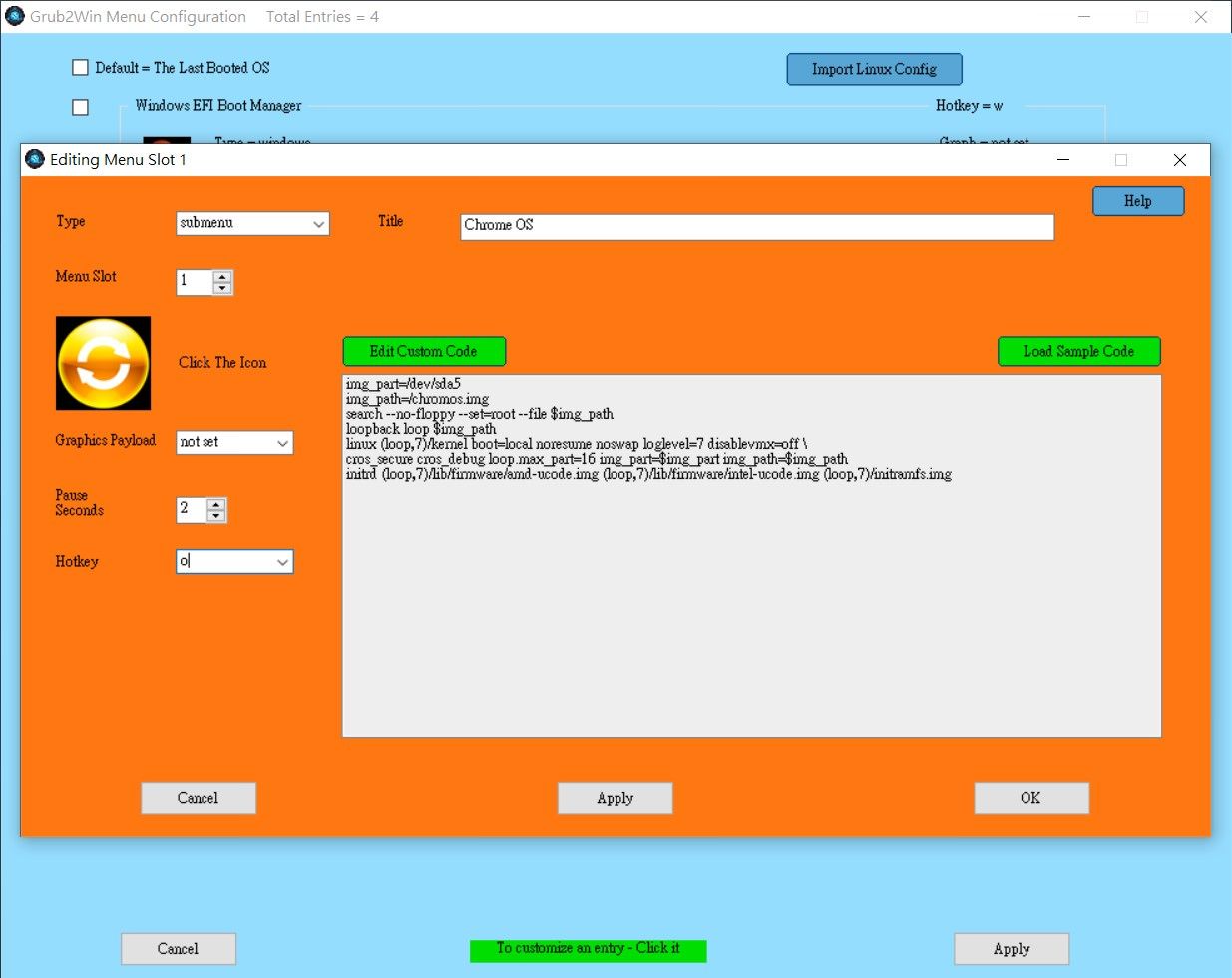Click the Import Linux Config button
Image resolution: width=1232 pixels, height=978 pixels.
coord(874,69)
